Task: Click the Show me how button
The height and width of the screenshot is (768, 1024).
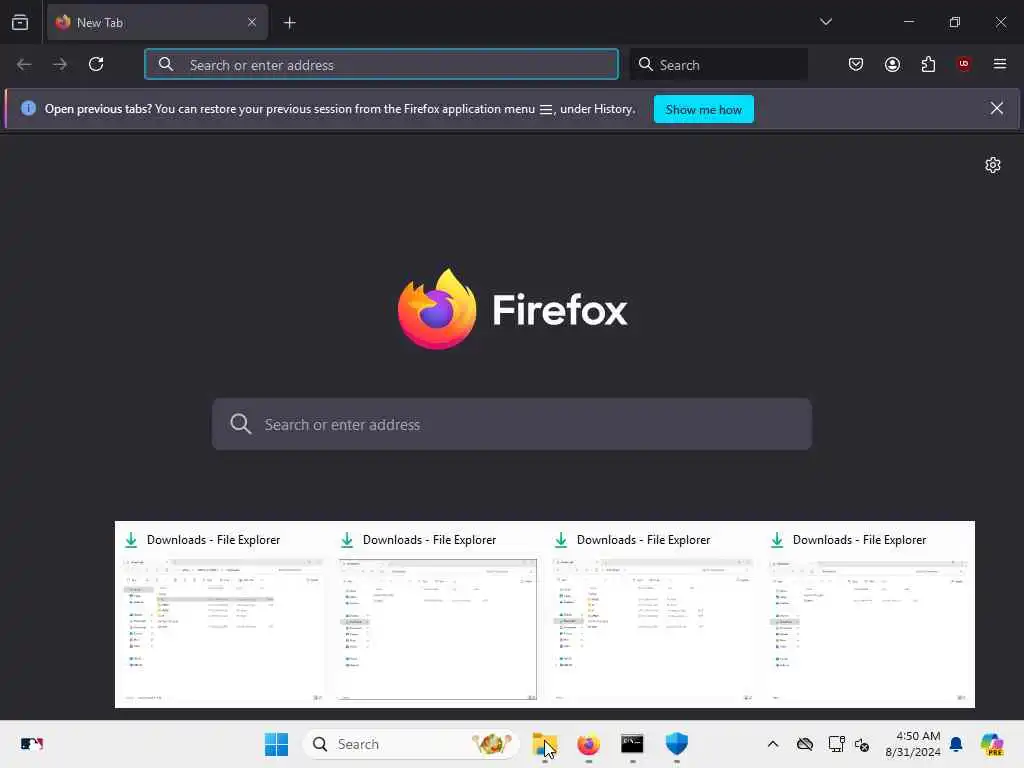Action: coord(703,109)
